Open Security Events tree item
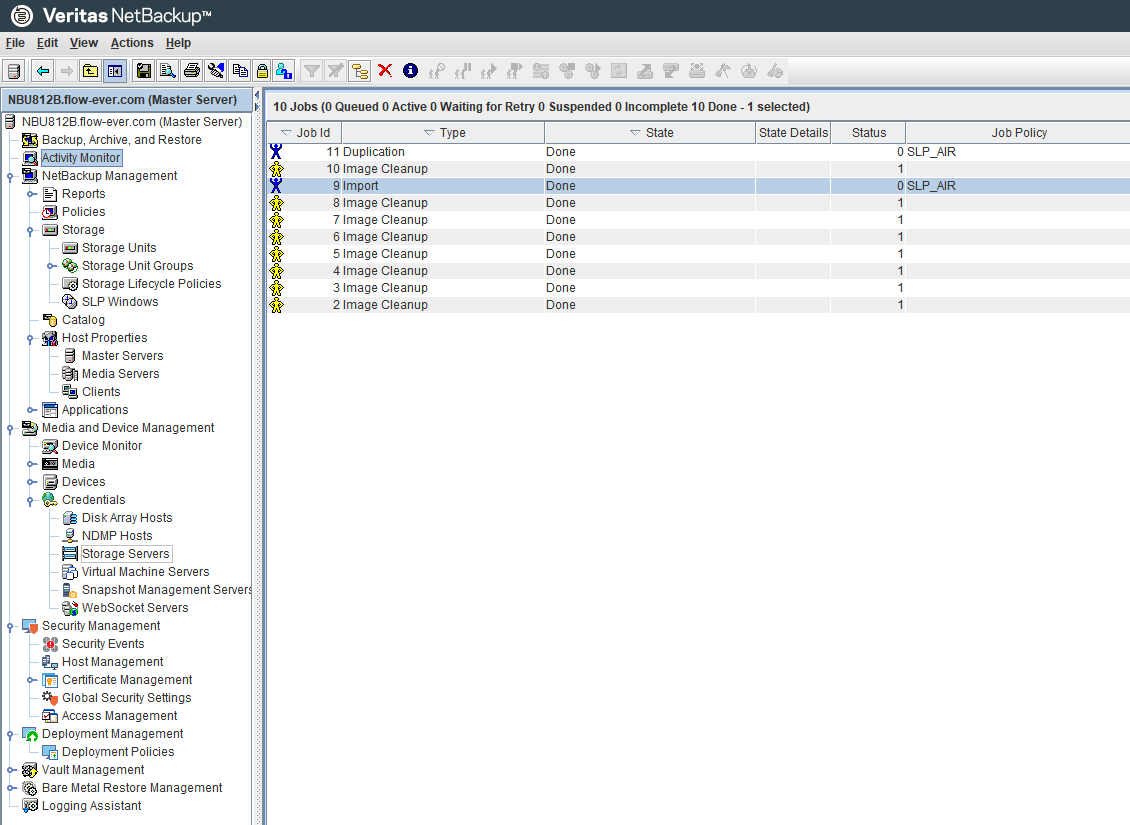 click(x=103, y=644)
